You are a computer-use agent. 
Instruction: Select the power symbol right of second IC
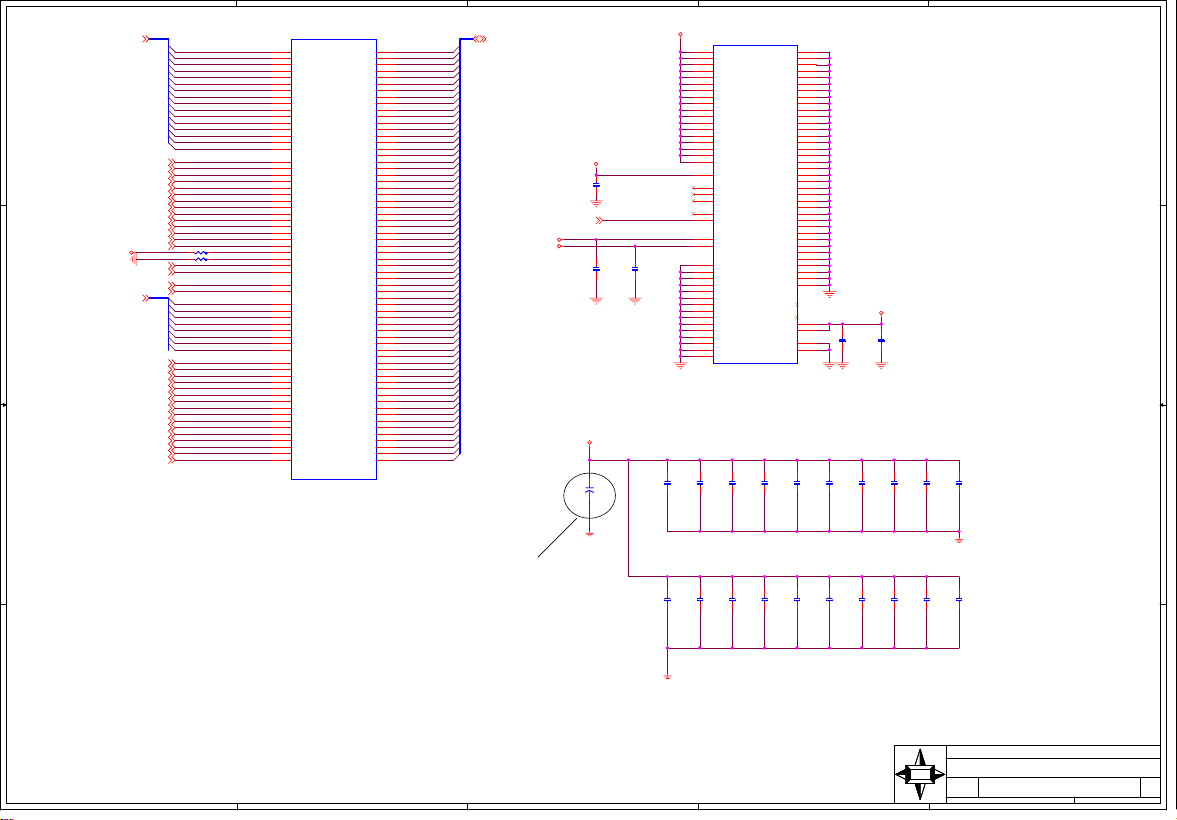881,313
